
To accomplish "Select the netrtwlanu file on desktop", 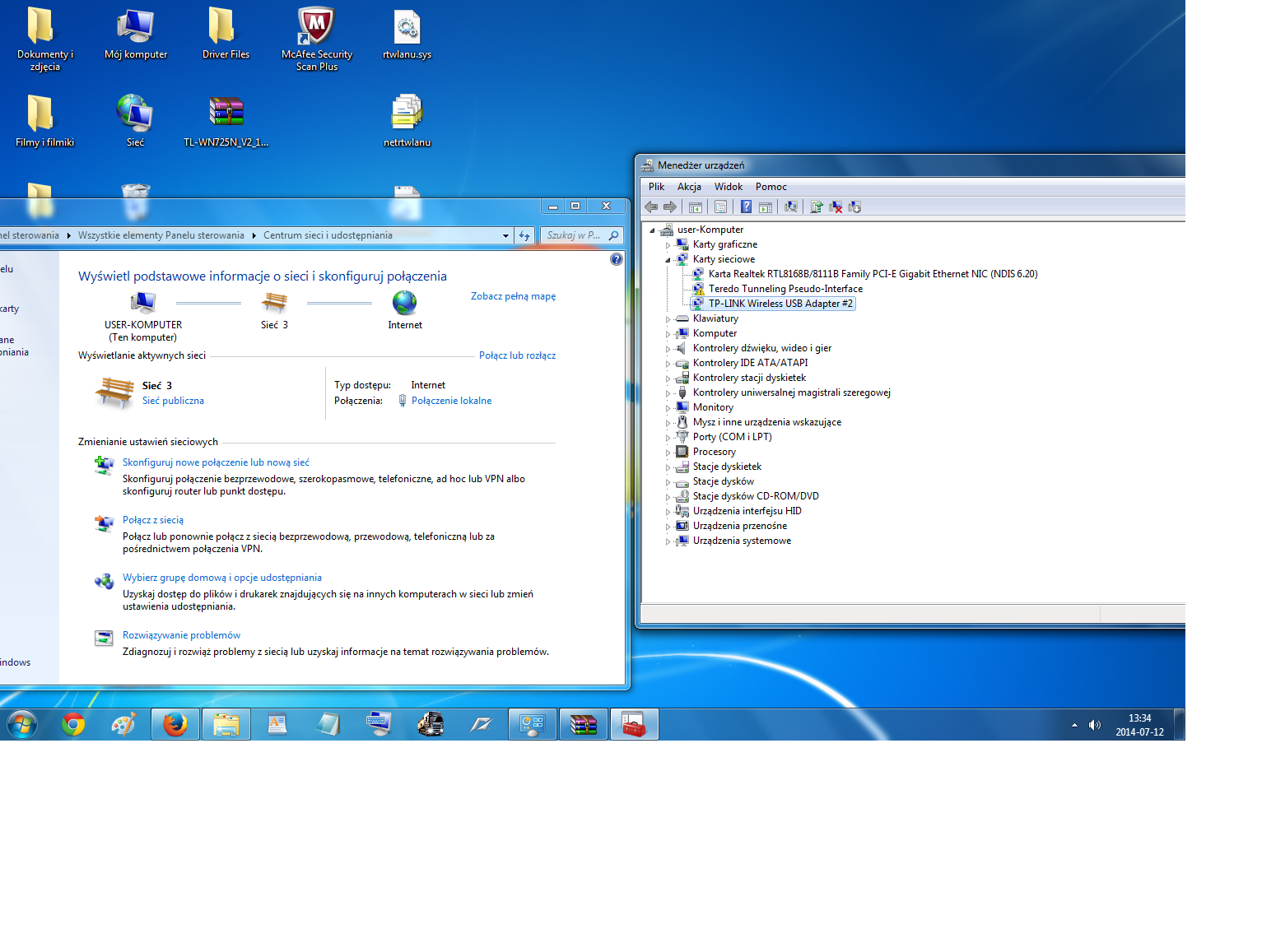I will point(407,121).
